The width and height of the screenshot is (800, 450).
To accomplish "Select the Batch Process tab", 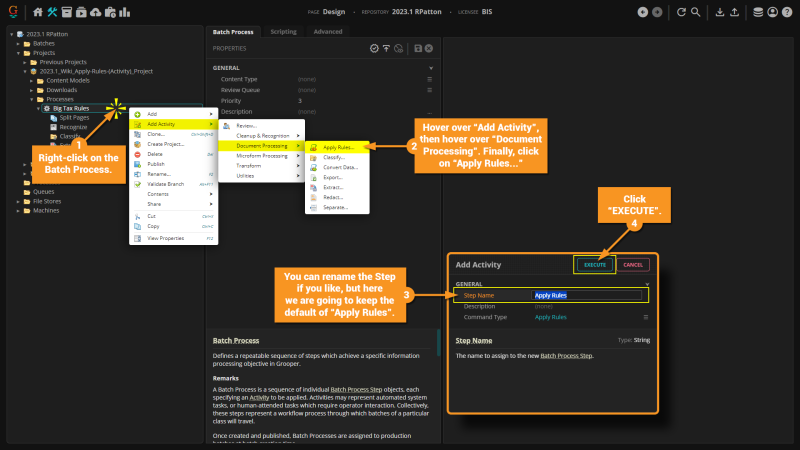I will 233,32.
